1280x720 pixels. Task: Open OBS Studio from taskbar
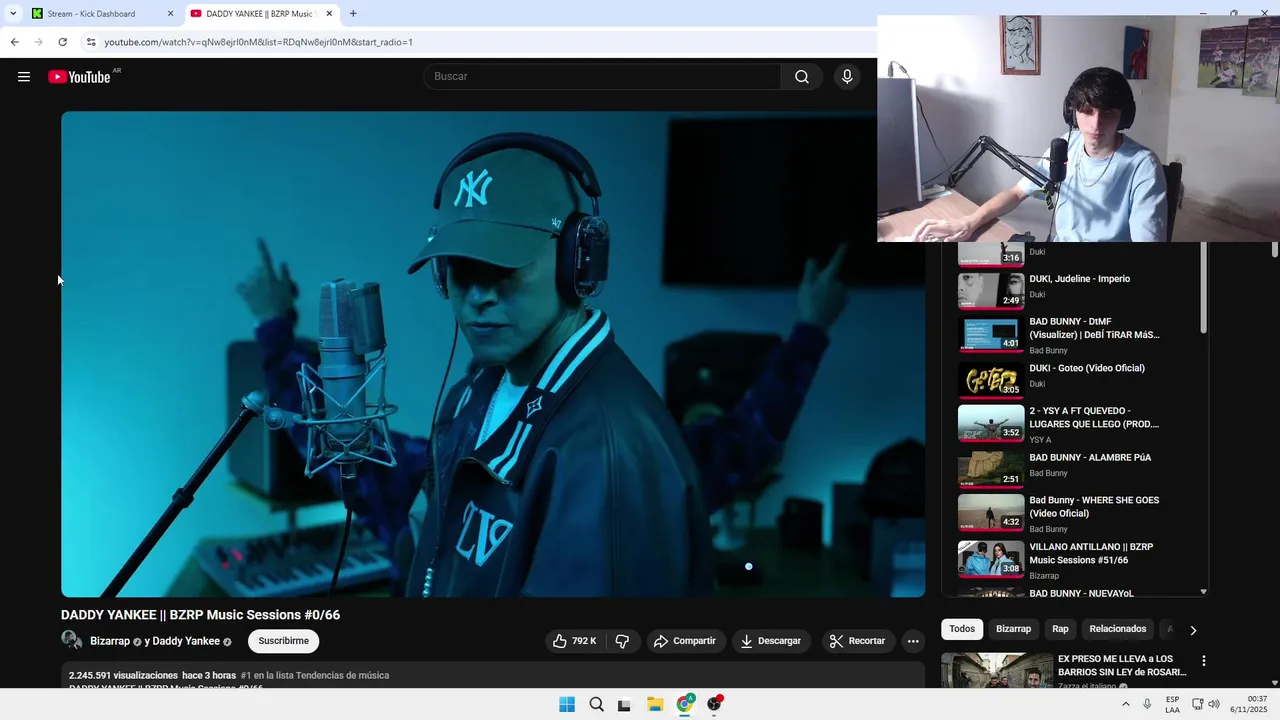[x=715, y=704]
